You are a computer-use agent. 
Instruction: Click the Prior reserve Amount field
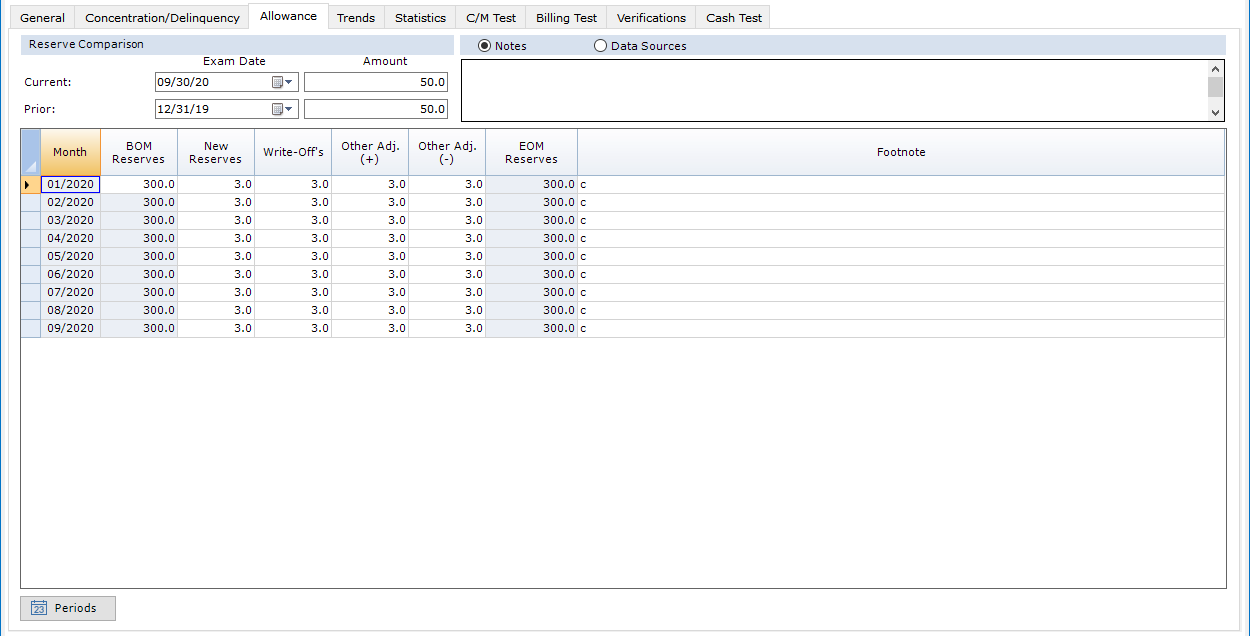376,109
